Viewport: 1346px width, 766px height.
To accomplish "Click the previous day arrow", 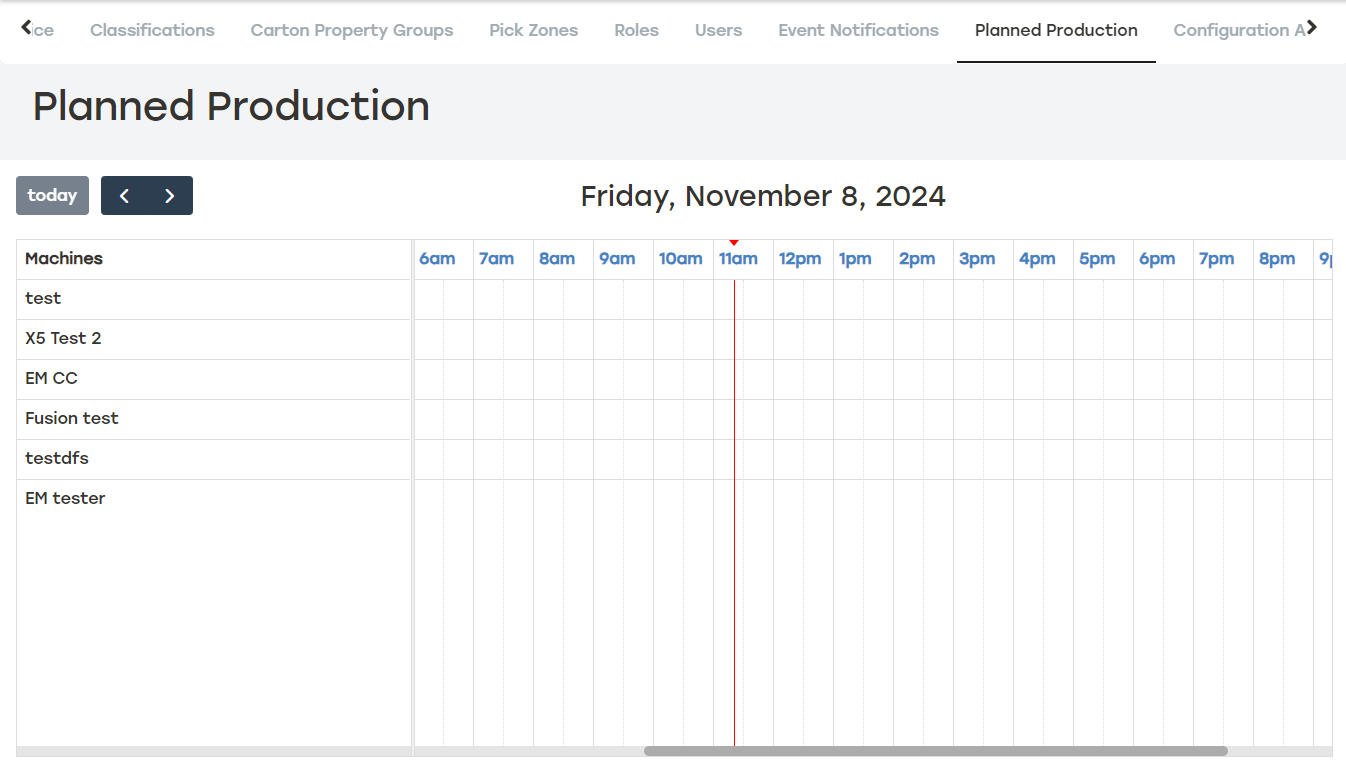I will (124, 195).
